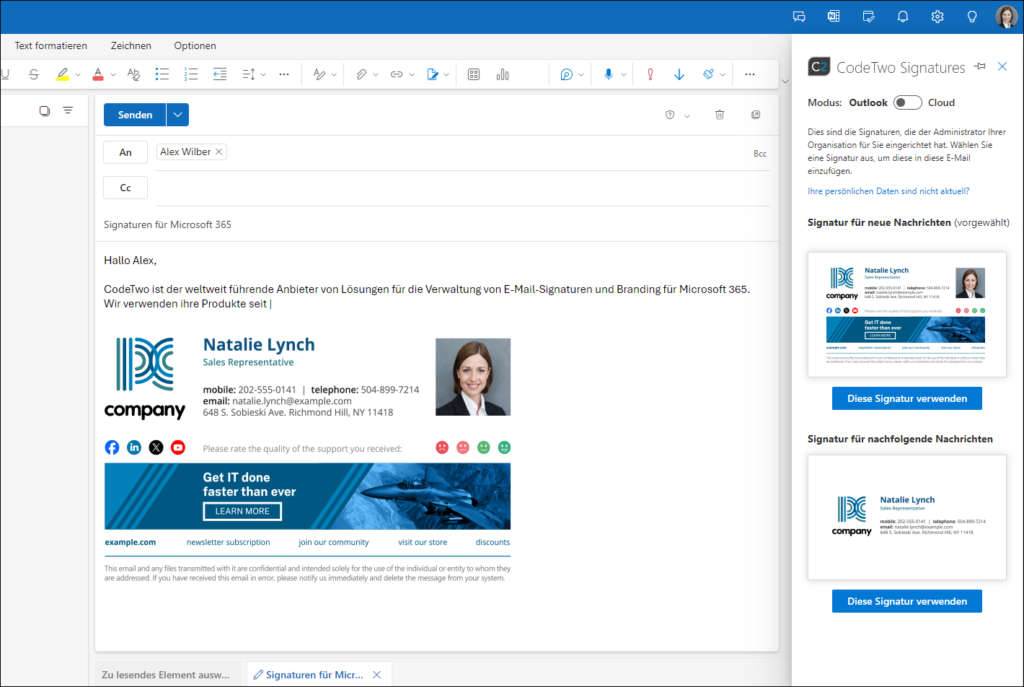Open the Senden dropdown arrow
The width and height of the screenshot is (1024, 687).
click(x=176, y=114)
